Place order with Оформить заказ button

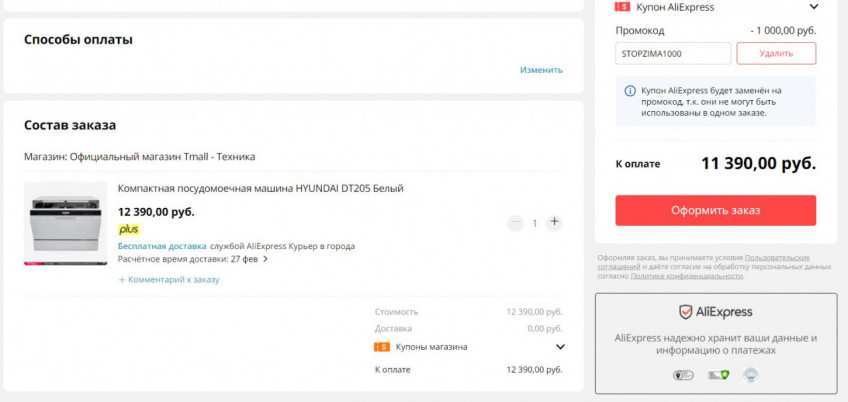(x=716, y=210)
